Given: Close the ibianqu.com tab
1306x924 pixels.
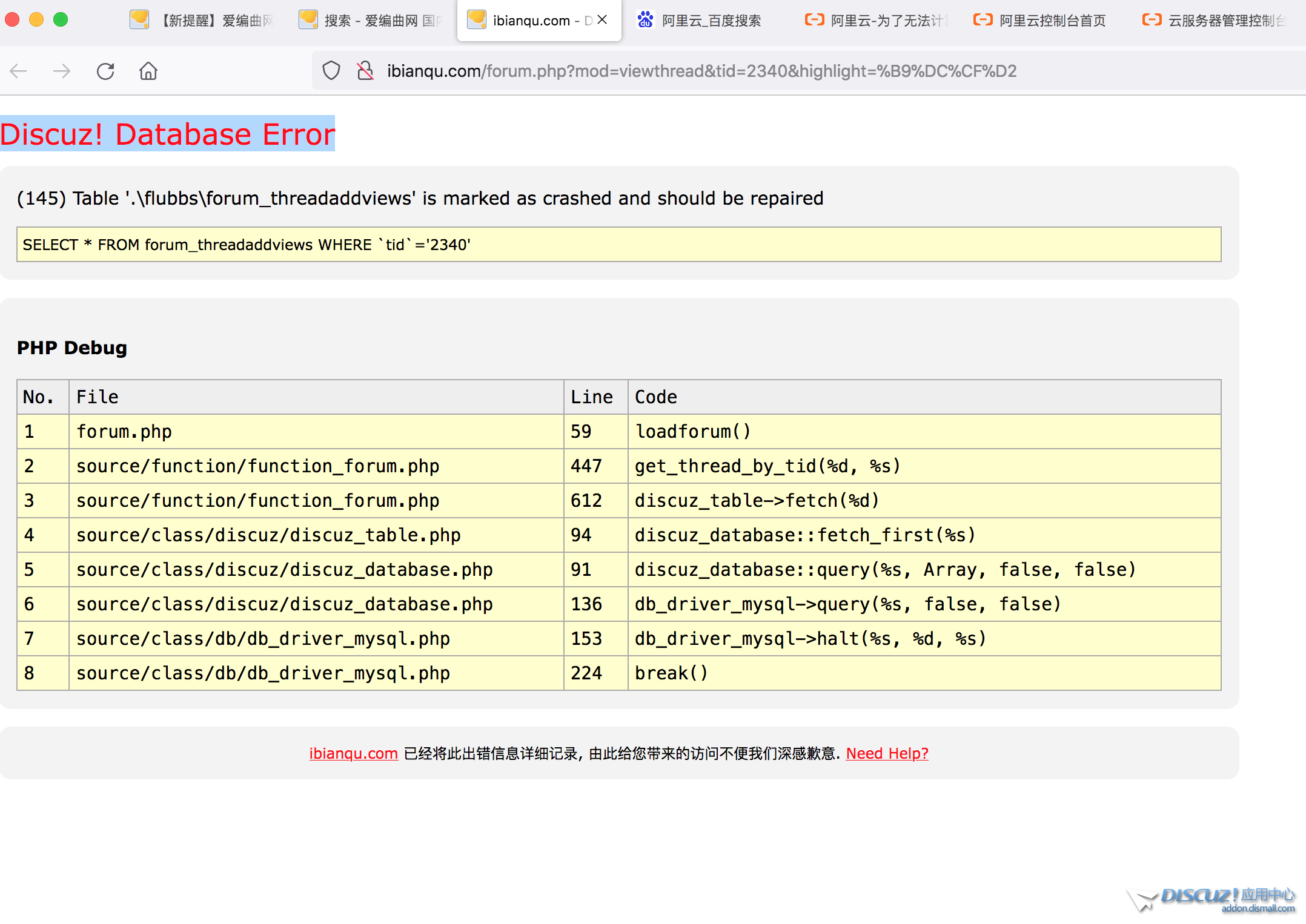Looking at the screenshot, I should 602,20.
